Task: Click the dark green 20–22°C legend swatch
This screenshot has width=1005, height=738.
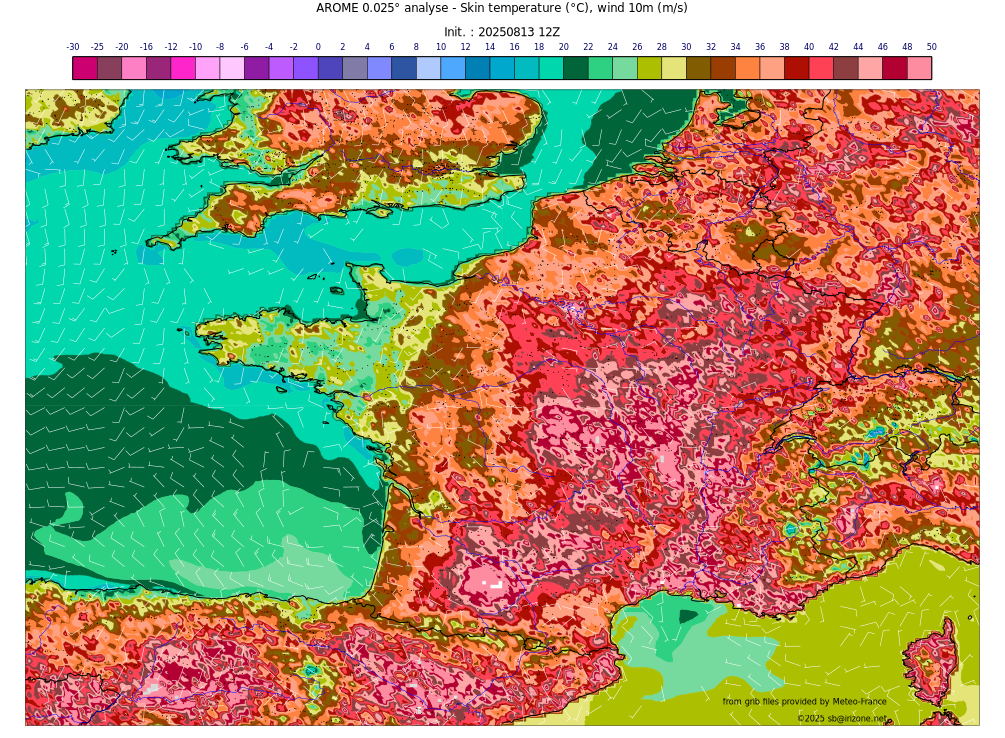Action: pyautogui.click(x=576, y=68)
